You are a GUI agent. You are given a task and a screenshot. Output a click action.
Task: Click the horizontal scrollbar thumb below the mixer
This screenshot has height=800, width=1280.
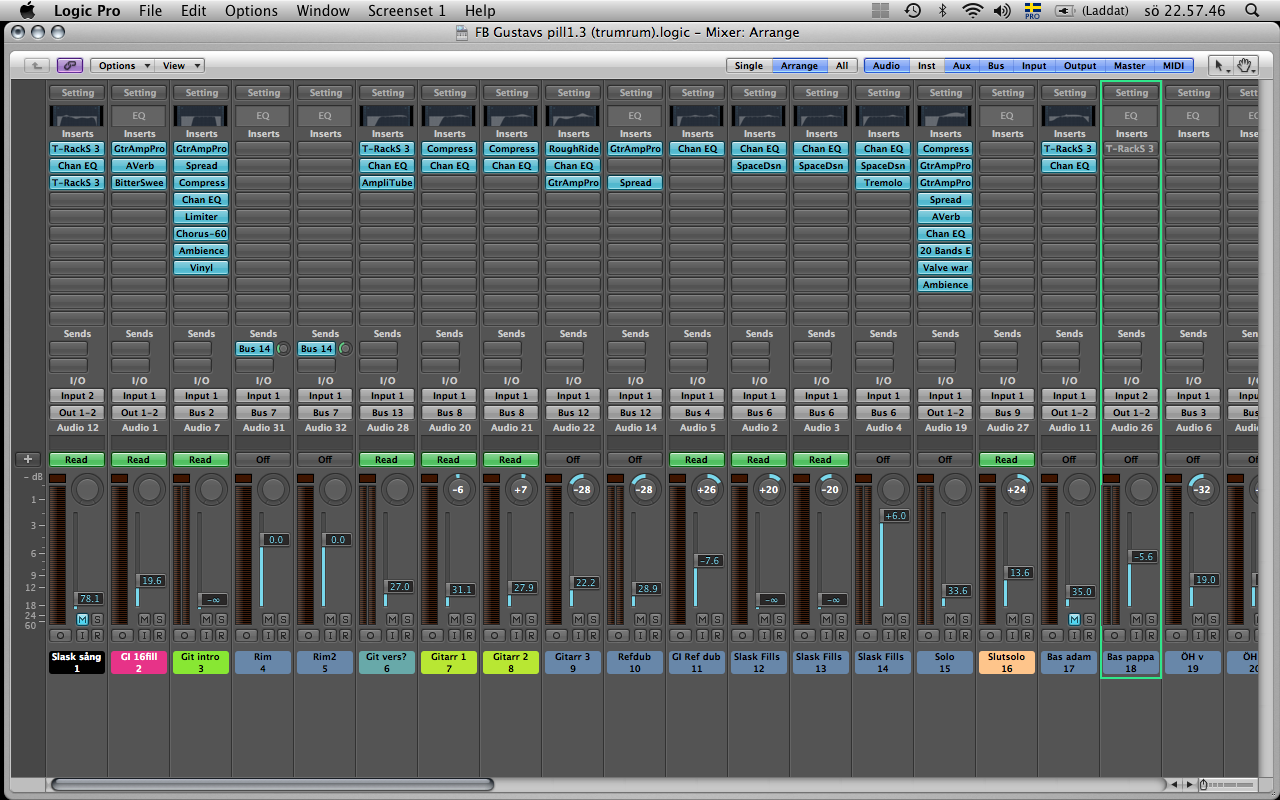pos(271,785)
